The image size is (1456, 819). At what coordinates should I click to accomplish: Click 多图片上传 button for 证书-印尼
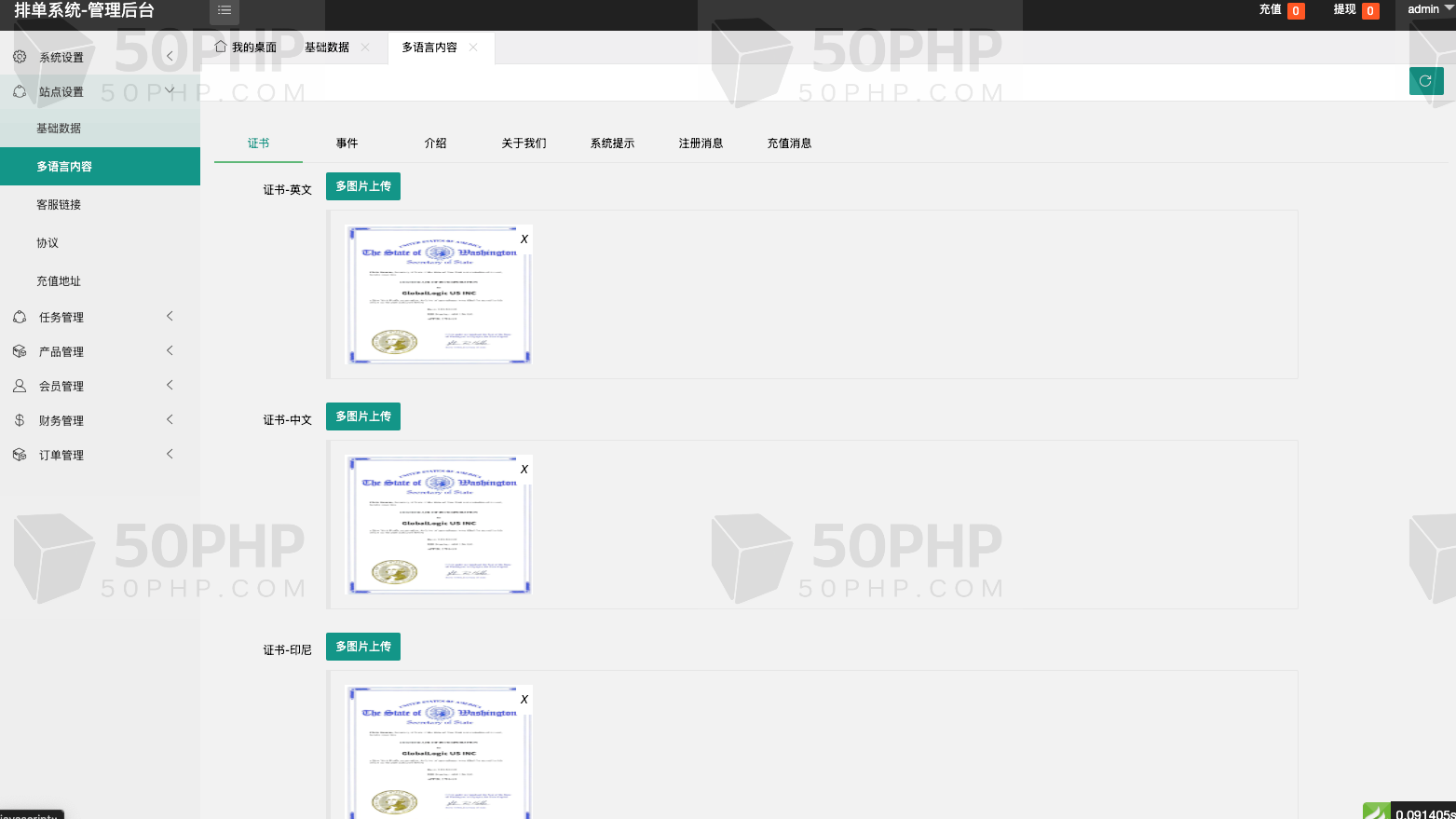[363, 647]
